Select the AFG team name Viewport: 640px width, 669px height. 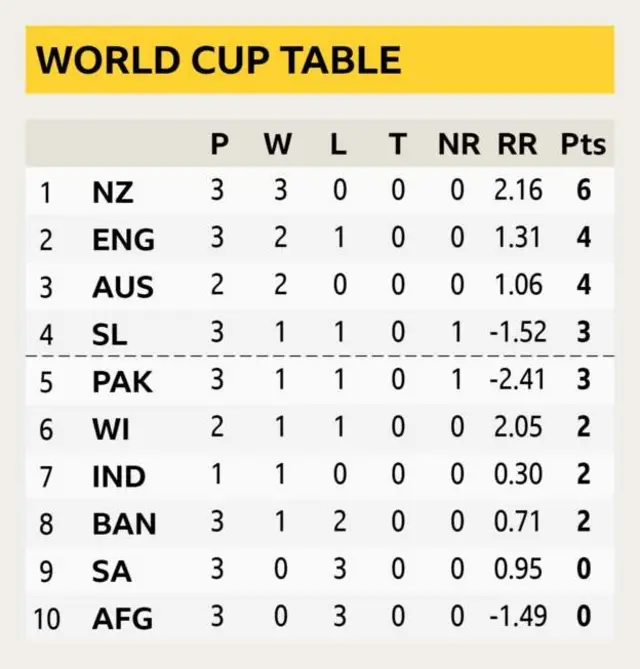[122, 619]
